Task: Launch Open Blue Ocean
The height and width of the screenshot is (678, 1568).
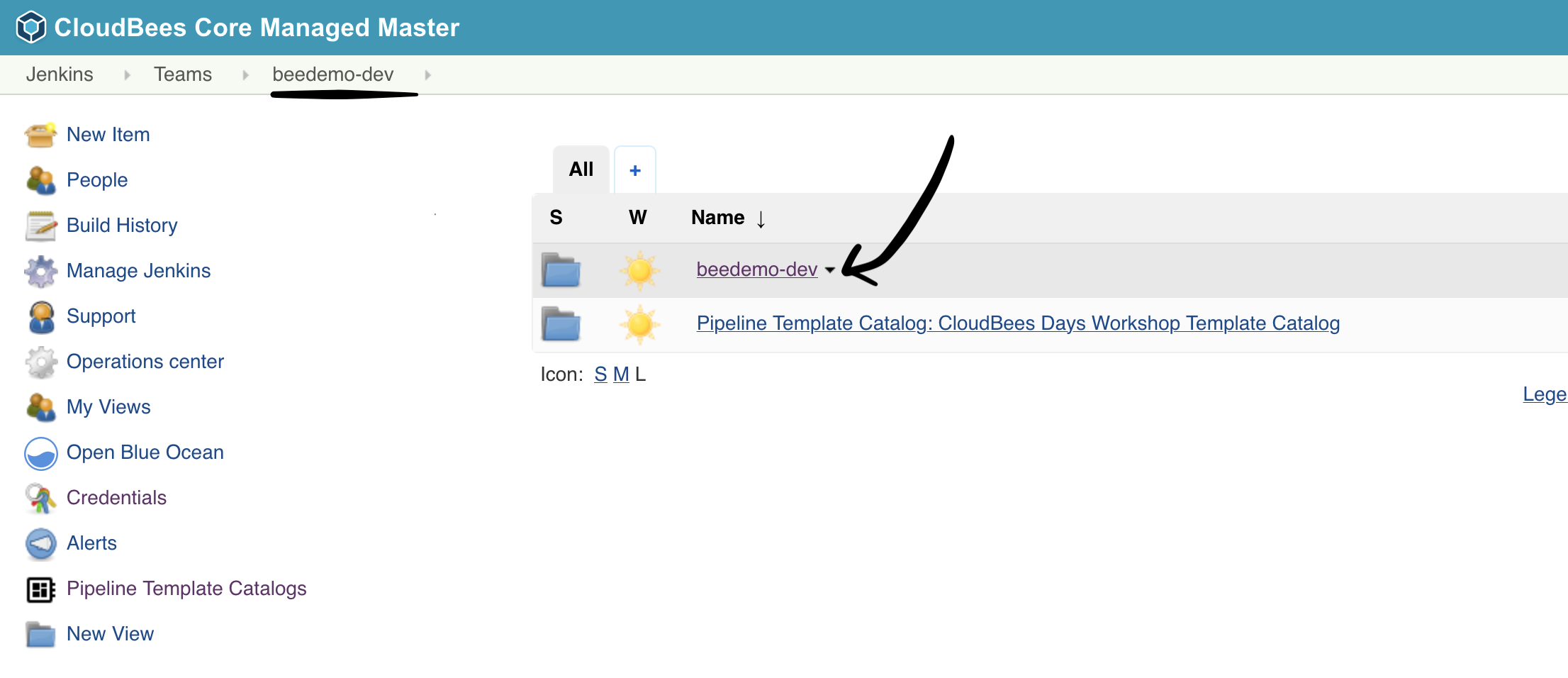Action: click(145, 452)
